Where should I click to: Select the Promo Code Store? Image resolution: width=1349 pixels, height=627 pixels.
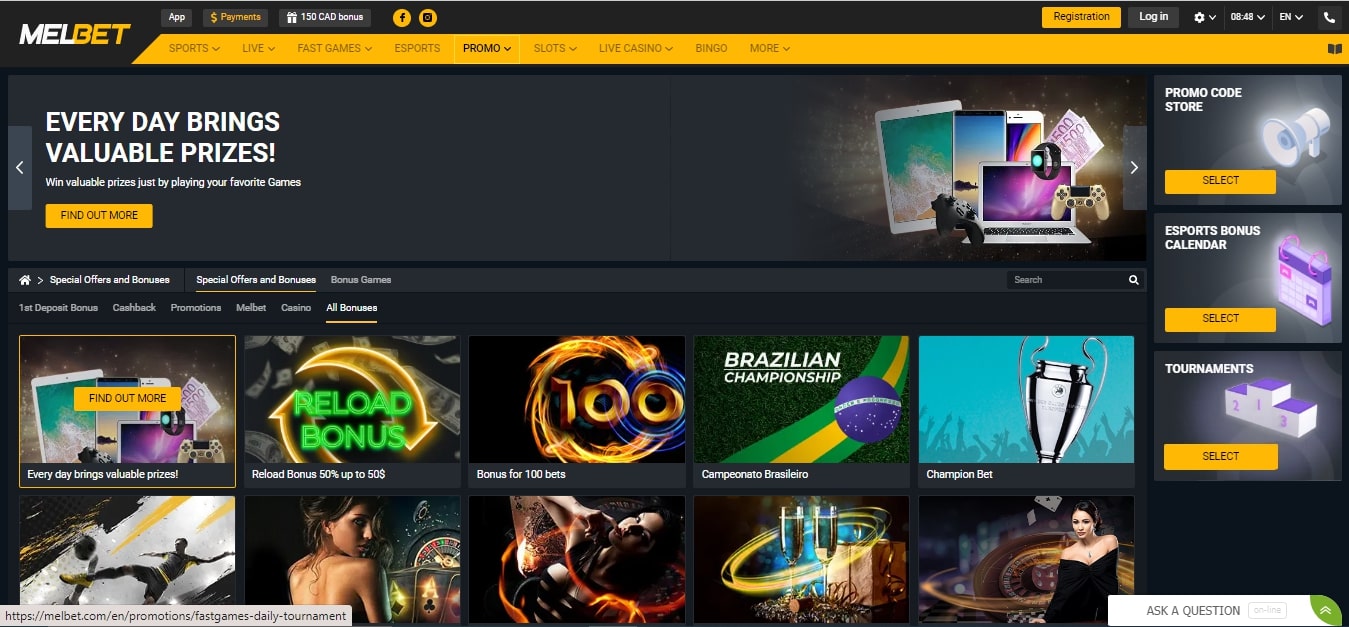[x=1220, y=181]
